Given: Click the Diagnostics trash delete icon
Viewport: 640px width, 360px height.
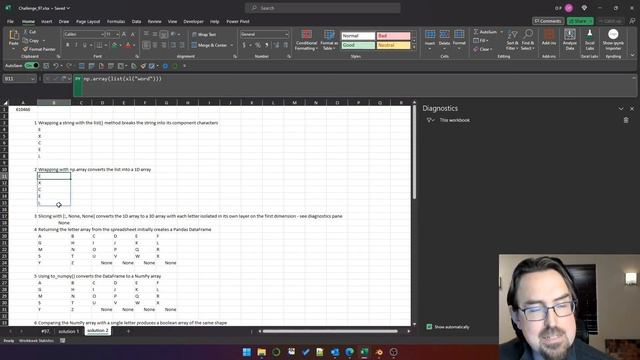Looking at the screenshot, I should [x=626, y=120].
